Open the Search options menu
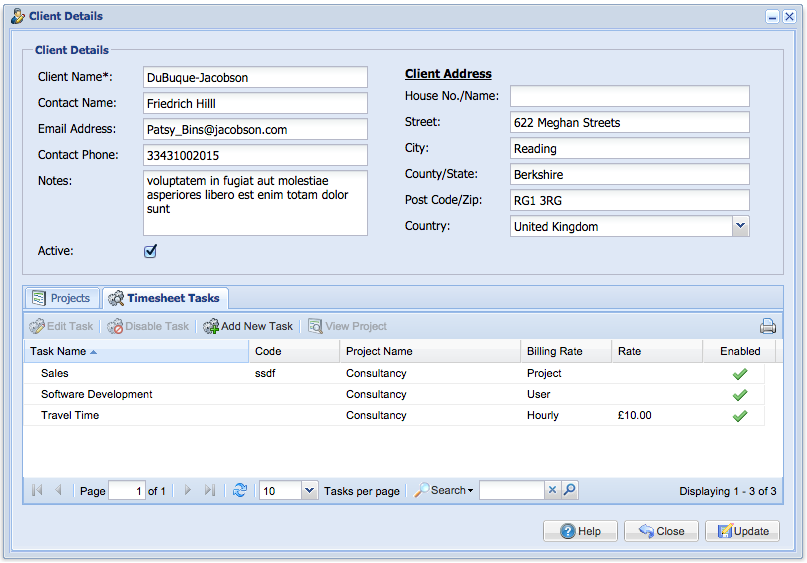807x563 pixels. tap(444, 490)
